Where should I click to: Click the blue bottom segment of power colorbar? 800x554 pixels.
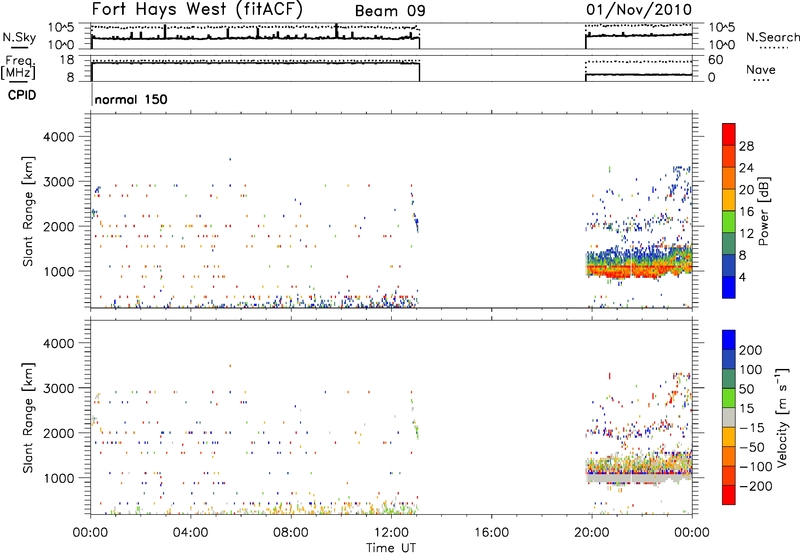tap(729, 287)
